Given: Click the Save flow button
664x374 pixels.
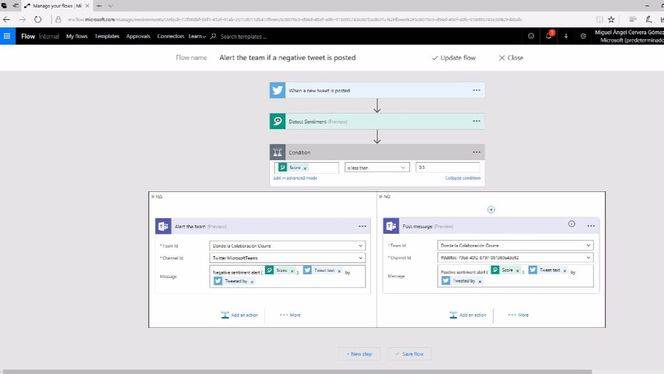Looking at the screenshot, I should [x=409, y=354].
